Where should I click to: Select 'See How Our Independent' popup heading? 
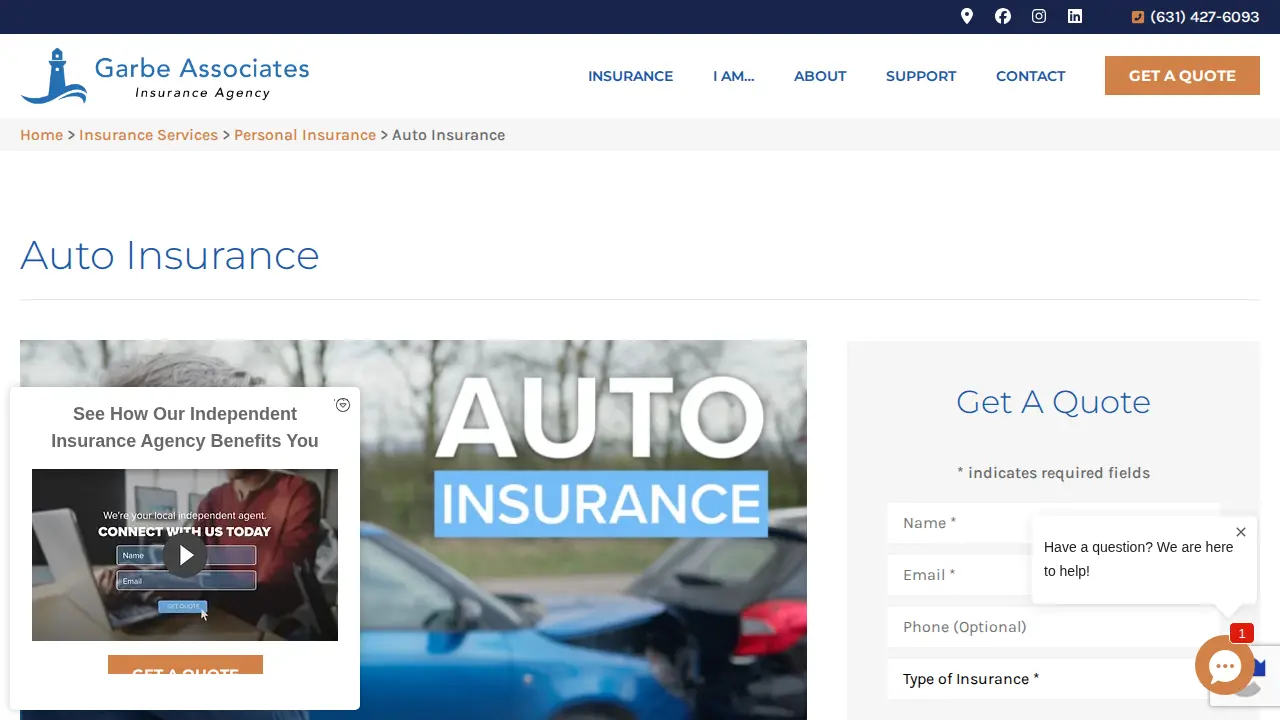(185, 427)
